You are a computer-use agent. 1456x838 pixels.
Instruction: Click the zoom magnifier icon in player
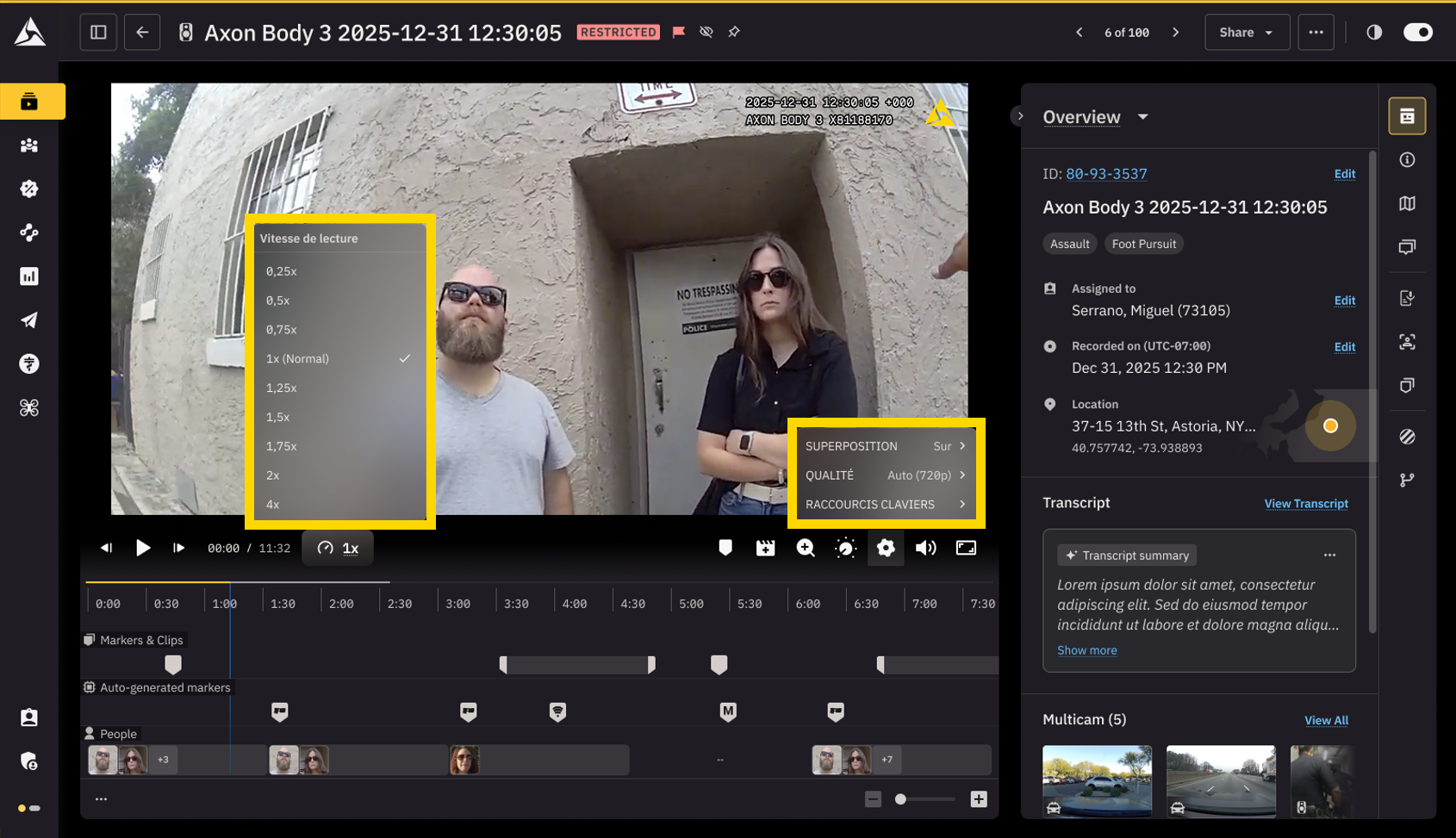click(806, 548)
